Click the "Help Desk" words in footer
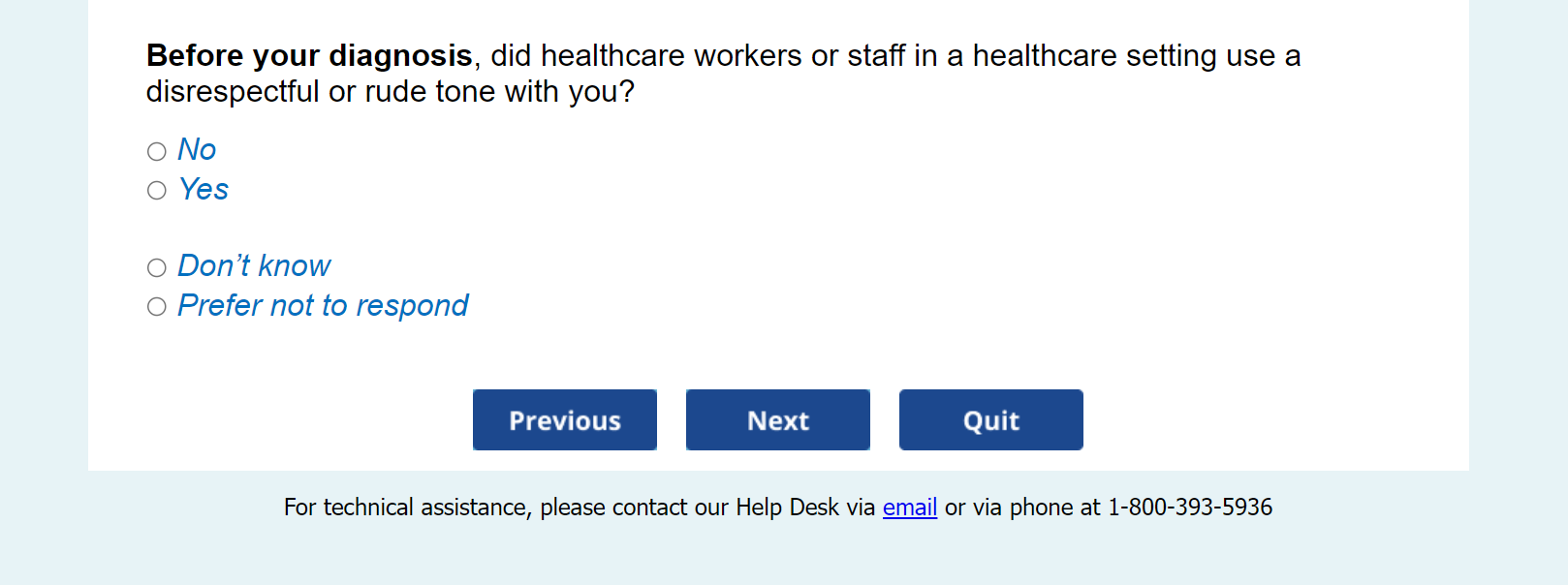This screenshot has height=585, width=1568. tap(787, 508)
